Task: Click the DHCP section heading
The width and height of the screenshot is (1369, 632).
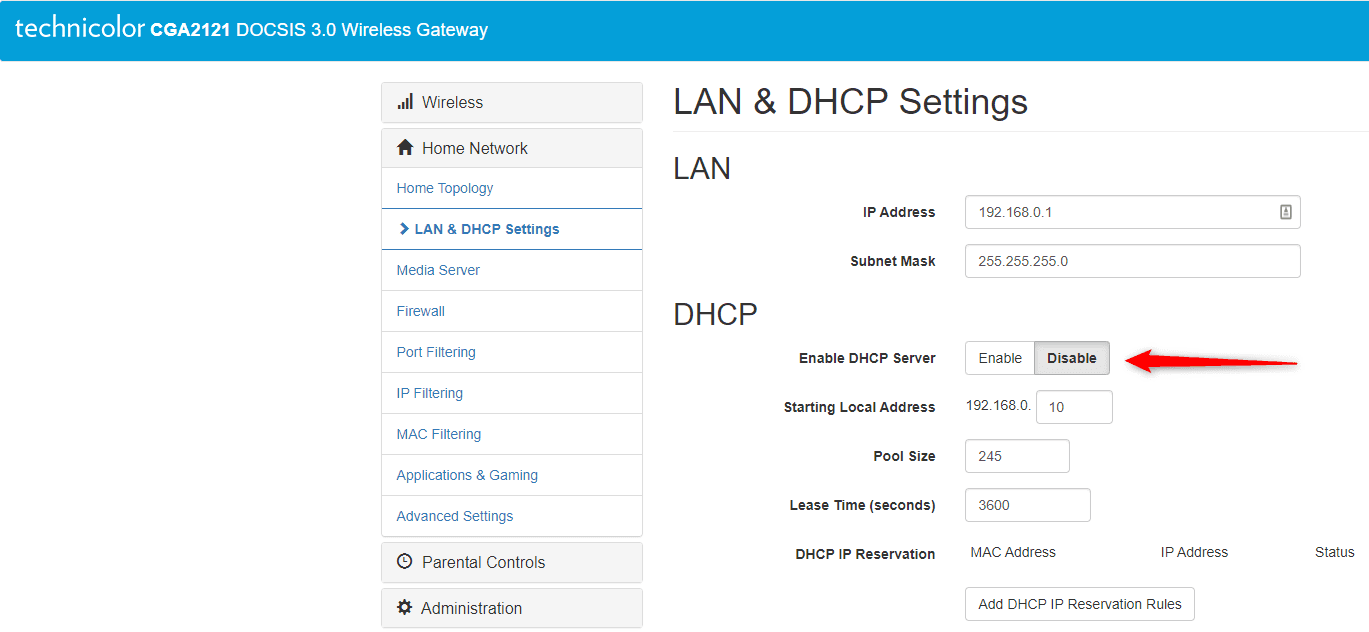Action: point(716,314)
